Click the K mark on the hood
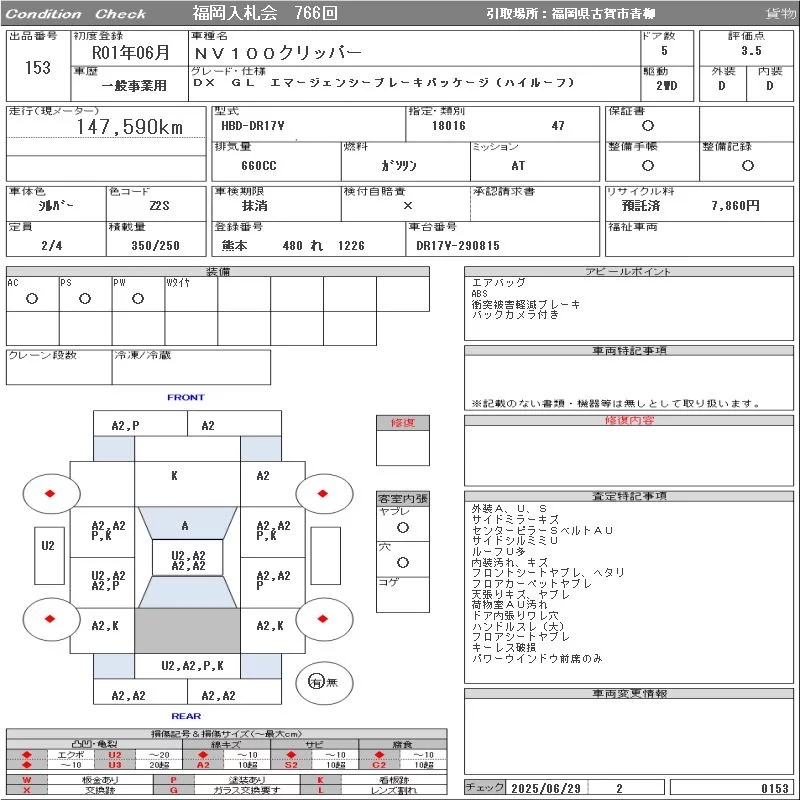Screen dimensions: 800x800 174,476
